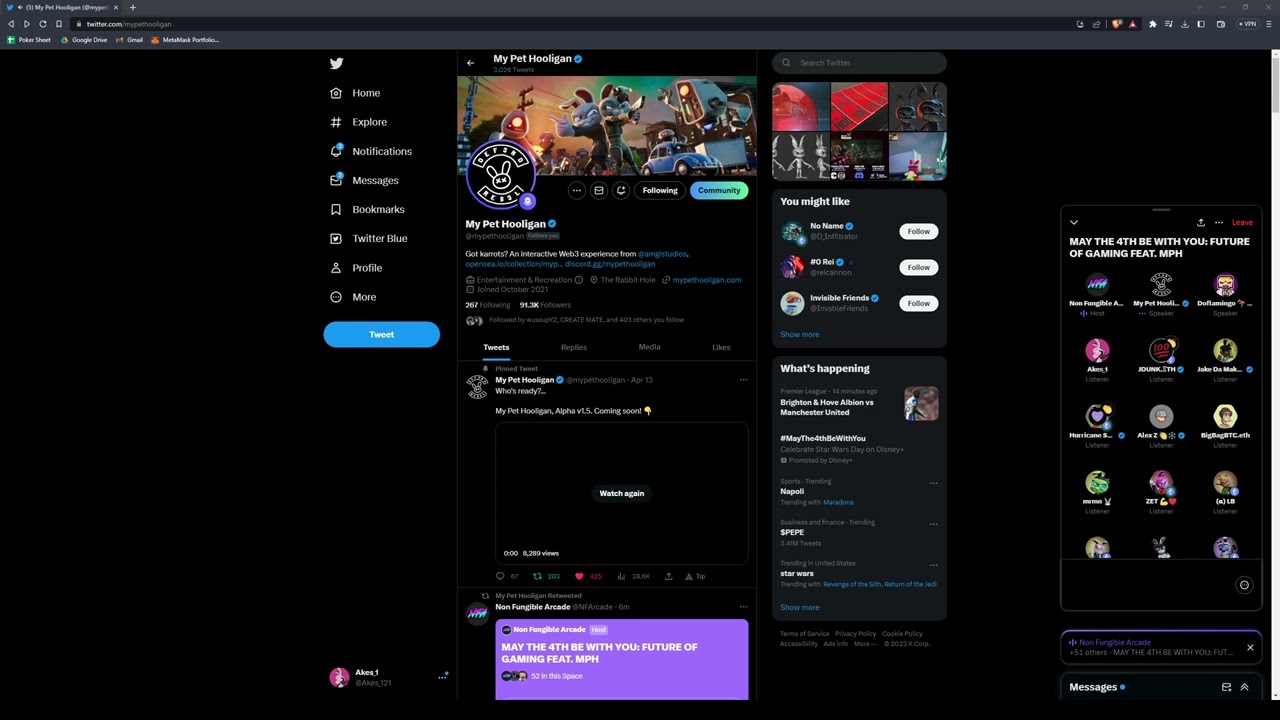Switch to the Replies tab
Screen dimensions: 1280x720
(573, 347)
